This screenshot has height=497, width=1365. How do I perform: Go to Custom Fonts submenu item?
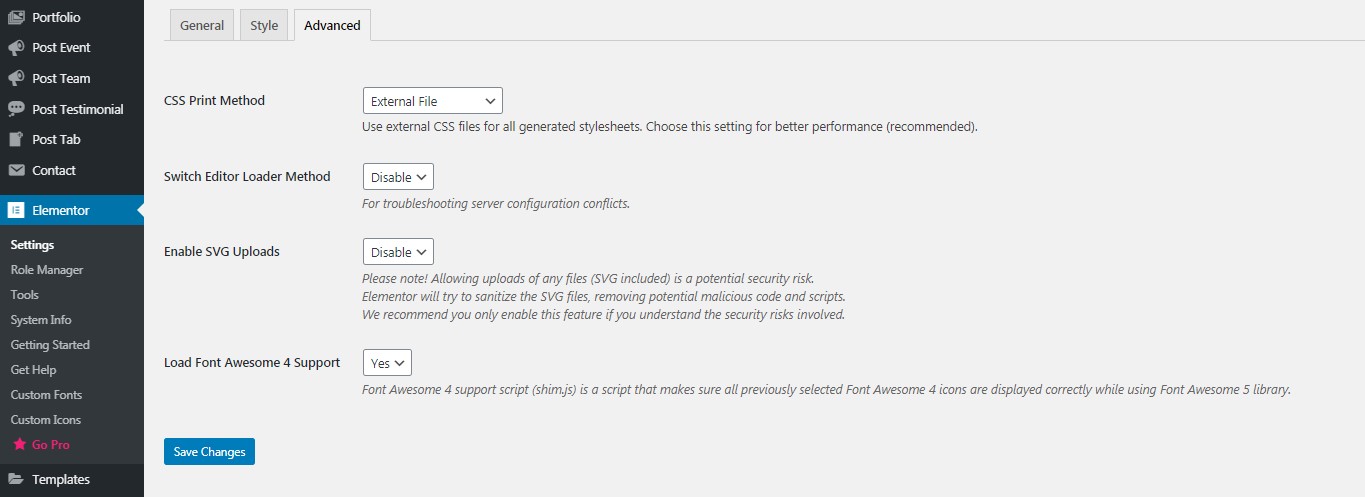[46, 395]
